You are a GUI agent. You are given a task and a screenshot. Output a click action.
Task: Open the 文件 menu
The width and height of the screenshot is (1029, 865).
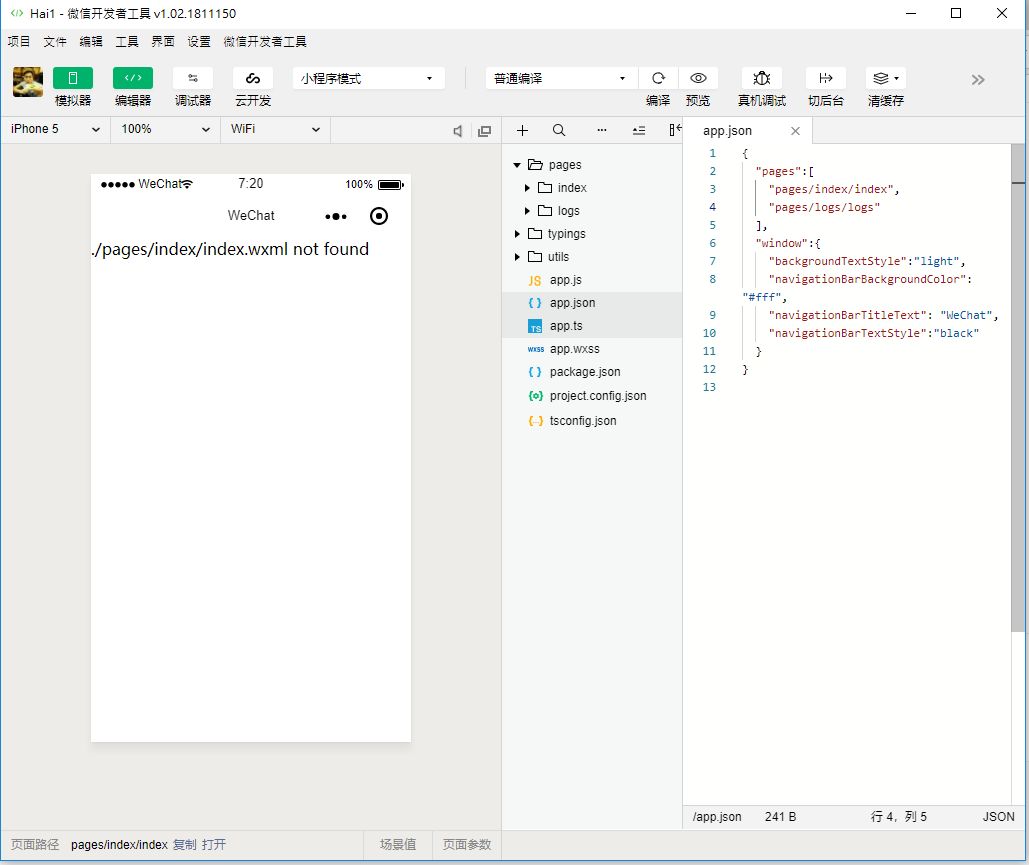click(55, 41)
